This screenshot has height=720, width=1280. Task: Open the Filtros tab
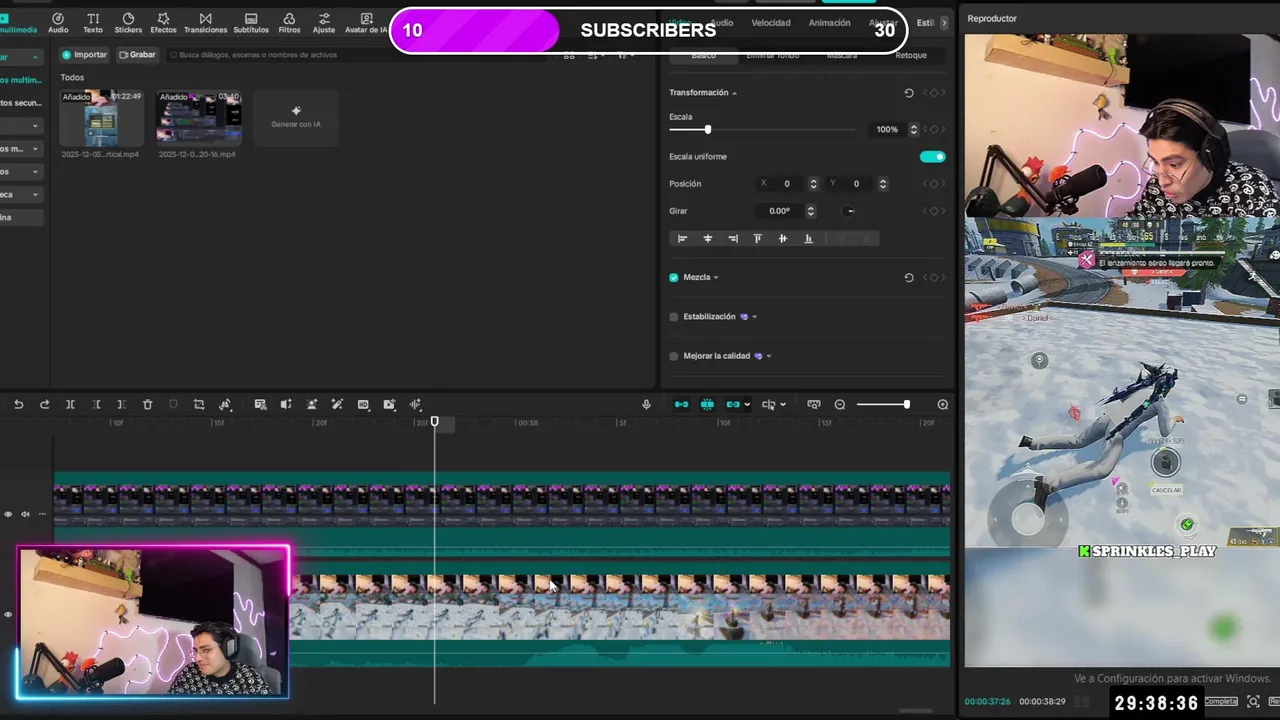[x=289, y=23]
